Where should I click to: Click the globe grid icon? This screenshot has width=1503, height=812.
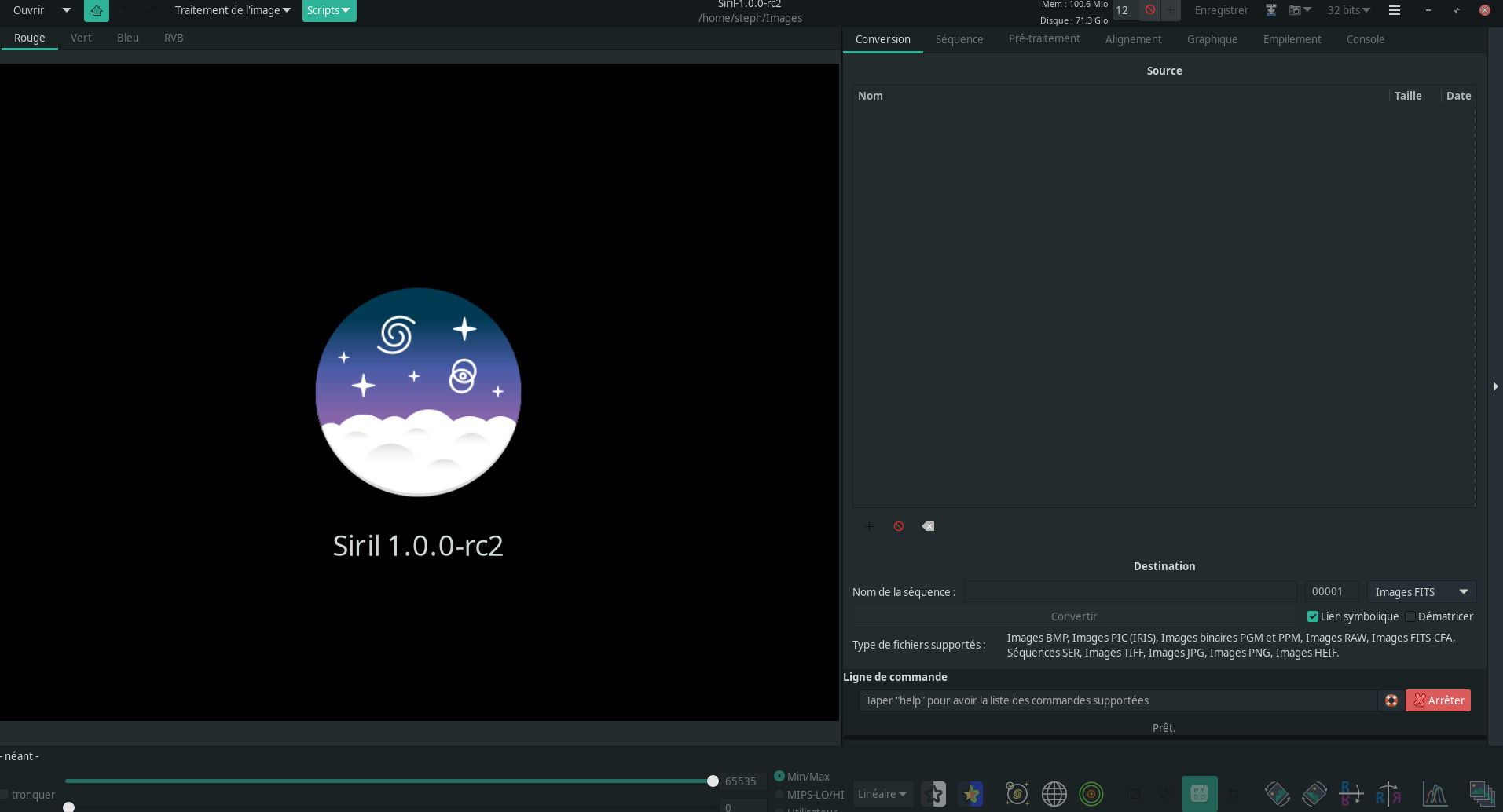coord(1054,794)
